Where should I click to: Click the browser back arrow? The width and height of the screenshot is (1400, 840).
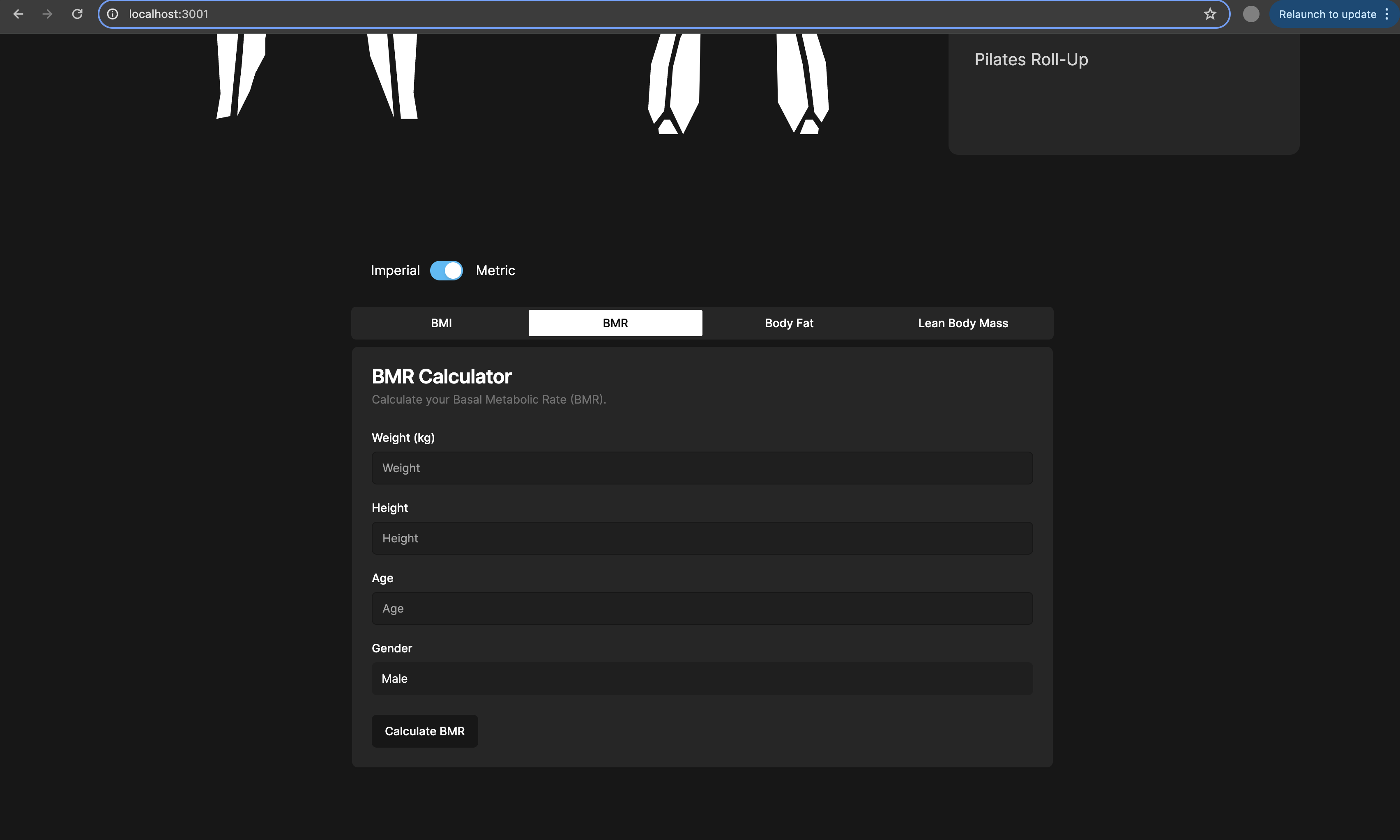18,14
